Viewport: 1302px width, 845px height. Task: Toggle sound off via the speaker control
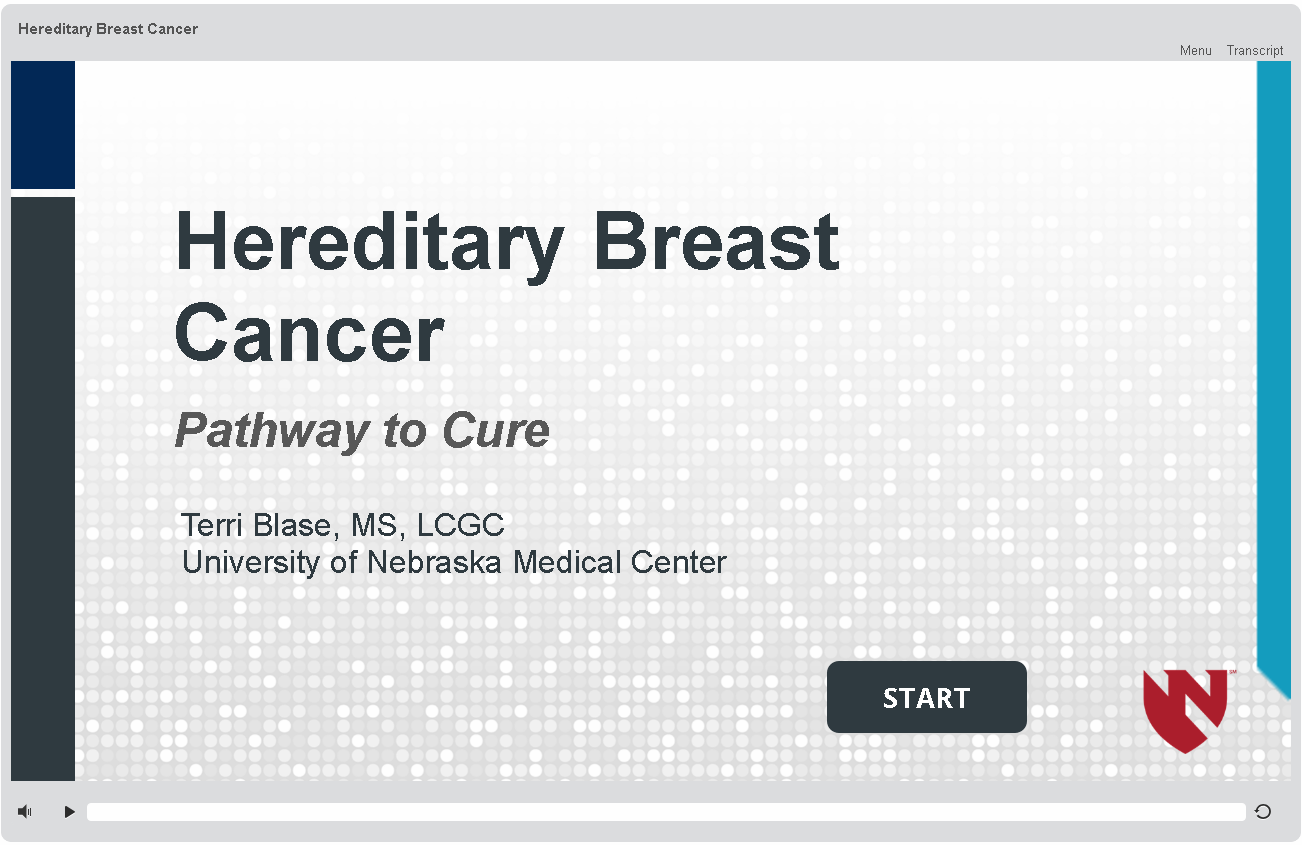(24, 811)
